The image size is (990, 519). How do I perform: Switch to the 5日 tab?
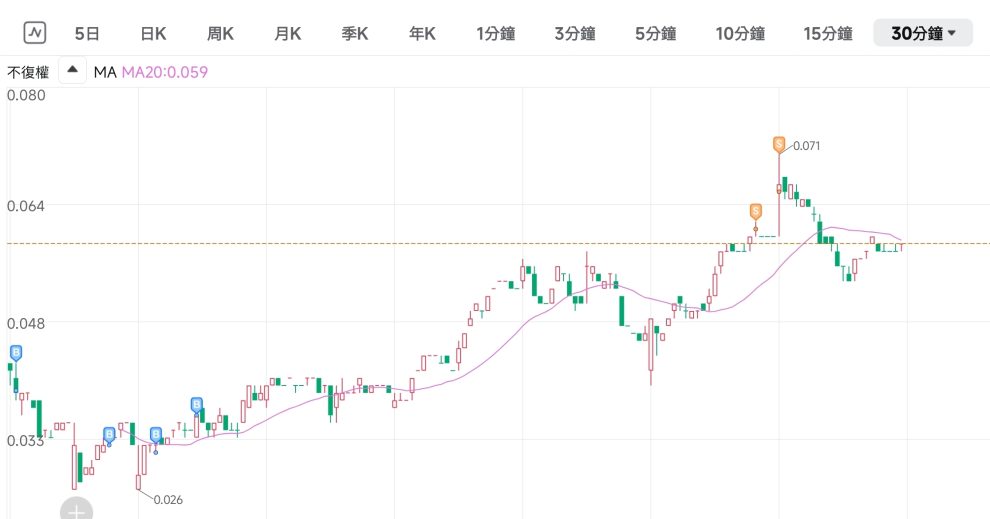point(87,33)
